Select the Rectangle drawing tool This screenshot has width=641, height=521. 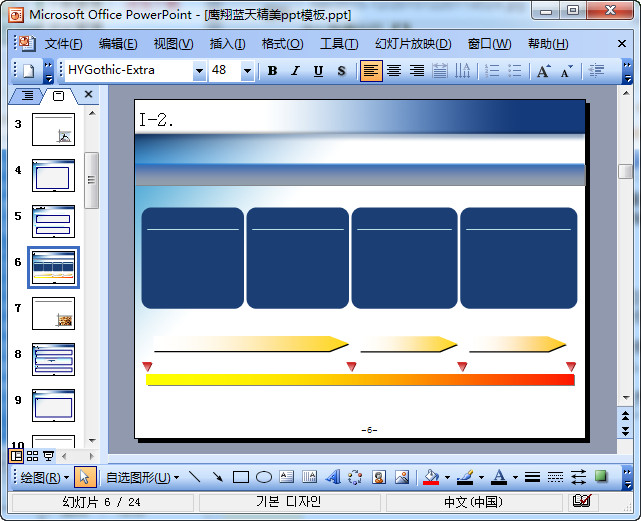click(241, 477)
